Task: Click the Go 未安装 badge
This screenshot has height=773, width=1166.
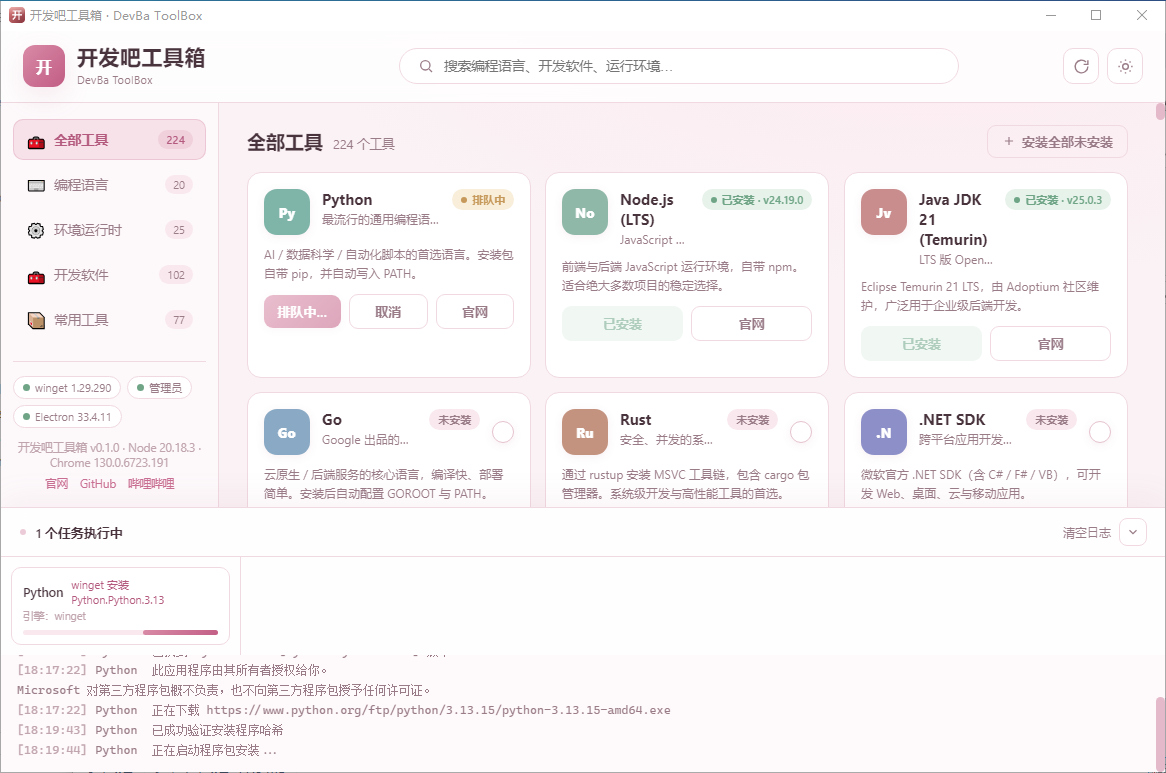Action: tap(454, 420)
